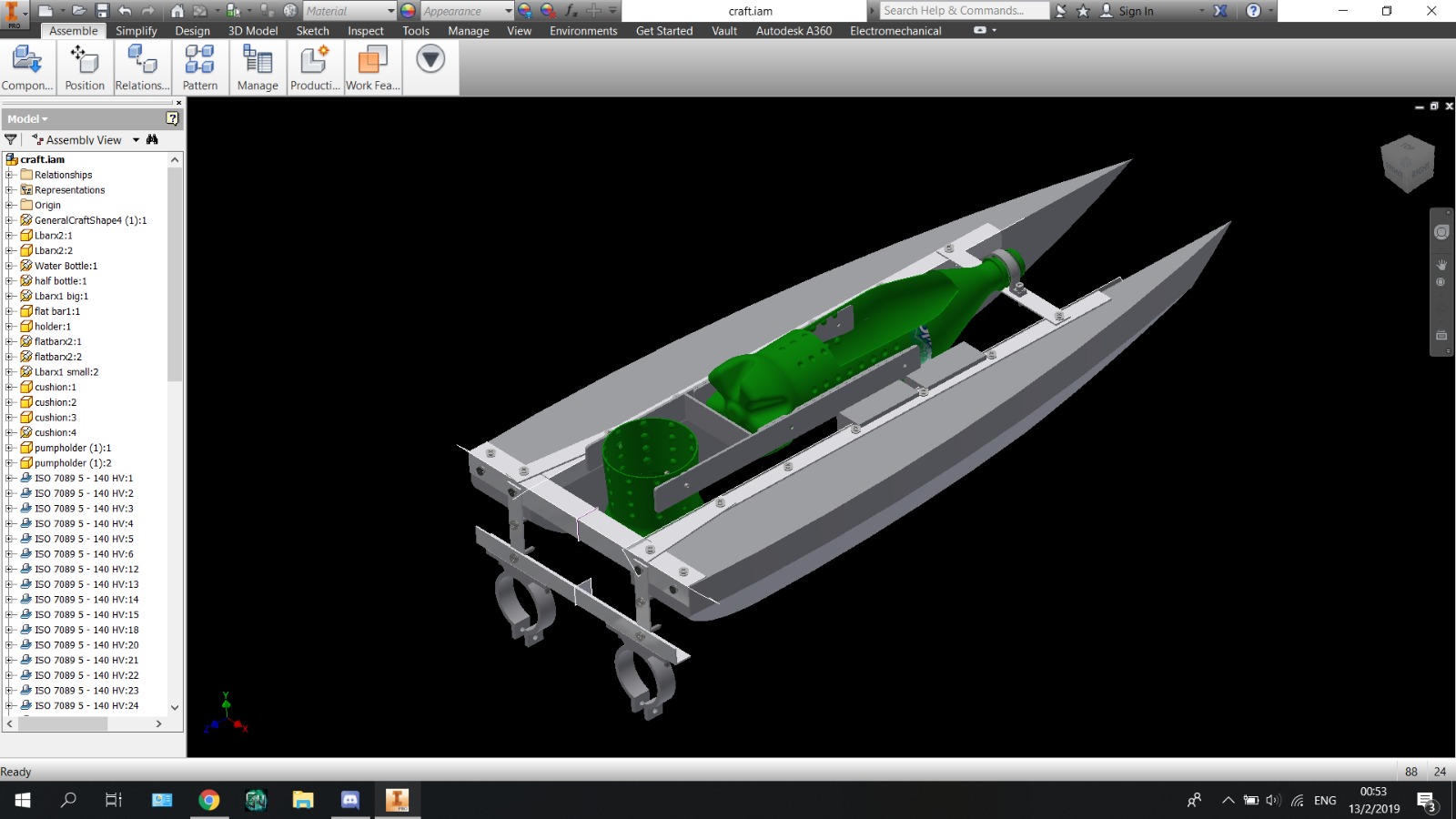Select the Manage ribbon panel icon
The width and height of the screenshot is (1456, 819).
[258, 60]
